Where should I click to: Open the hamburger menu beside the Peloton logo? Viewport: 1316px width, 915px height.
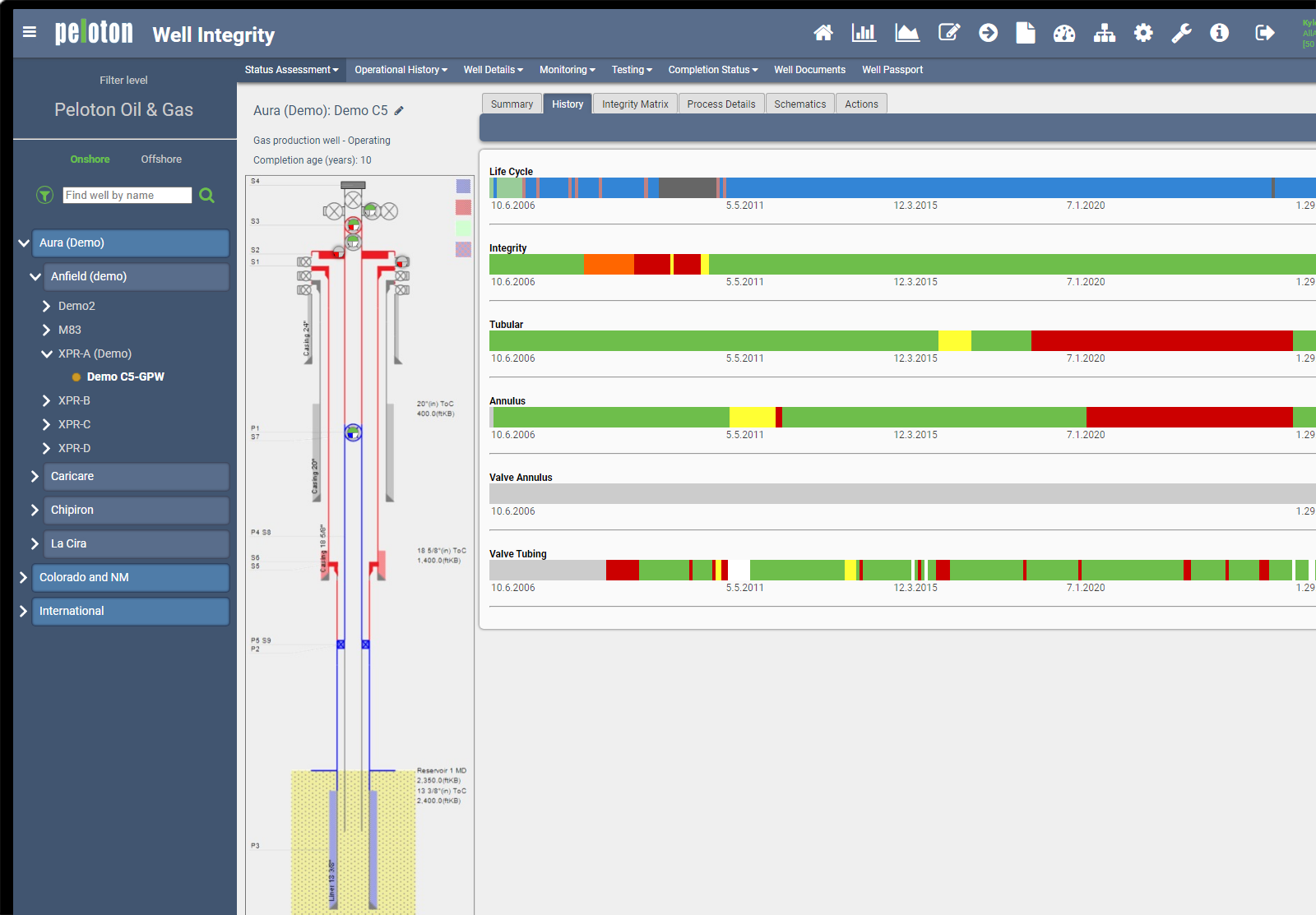tap(30, 32)
